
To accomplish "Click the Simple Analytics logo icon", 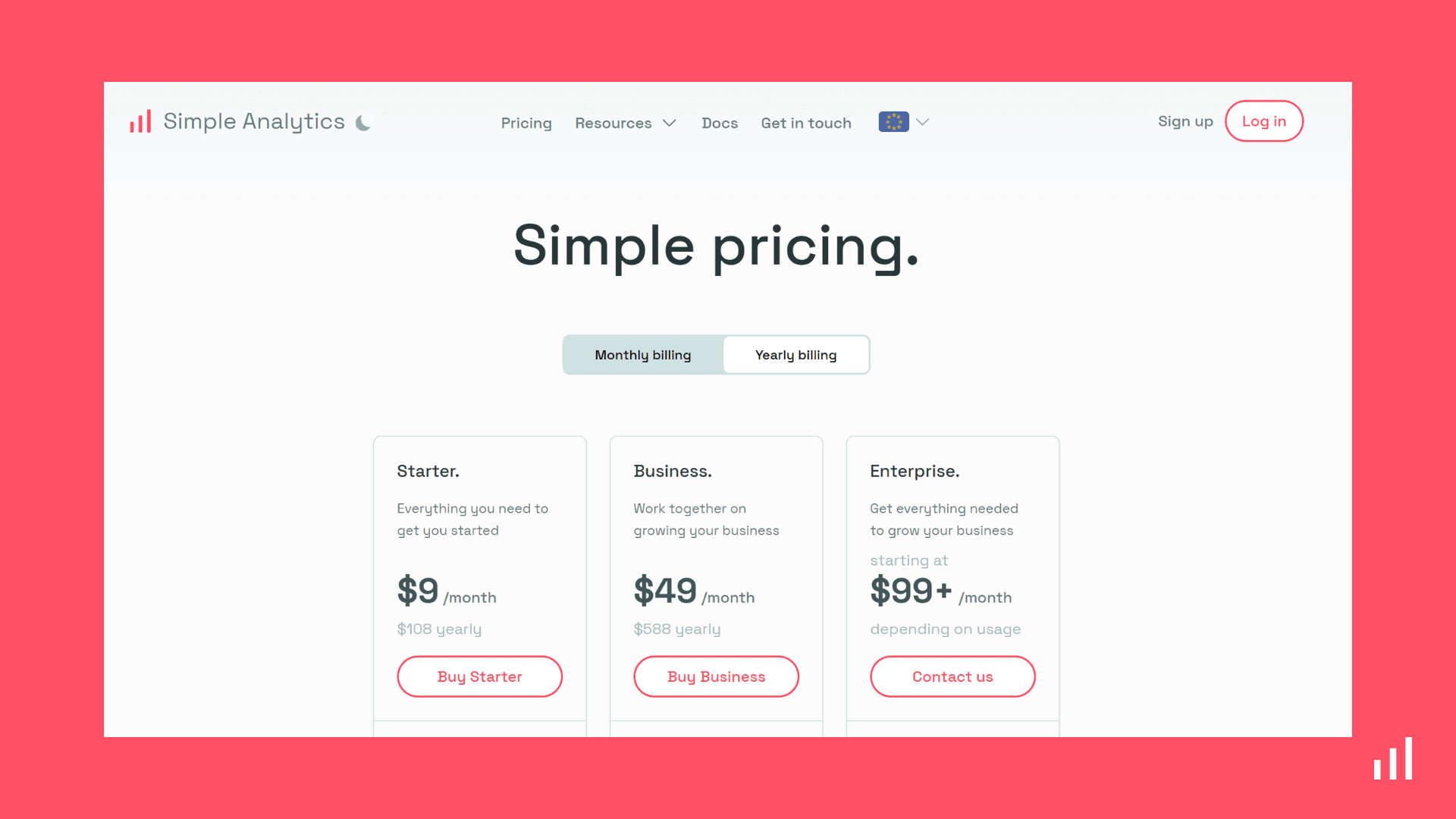I will pyautogui.click(x=140, y=121).
